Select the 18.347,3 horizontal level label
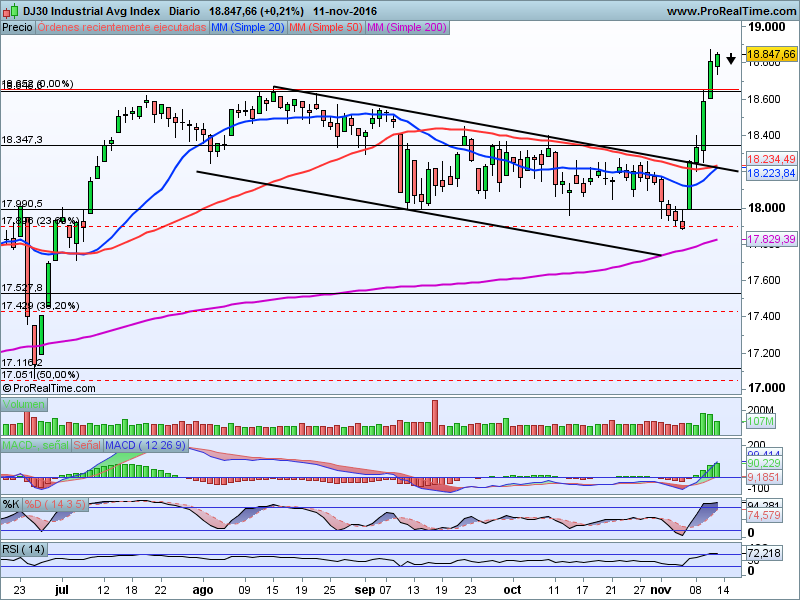This screenshot has height=600, width=800. [22, 139]
